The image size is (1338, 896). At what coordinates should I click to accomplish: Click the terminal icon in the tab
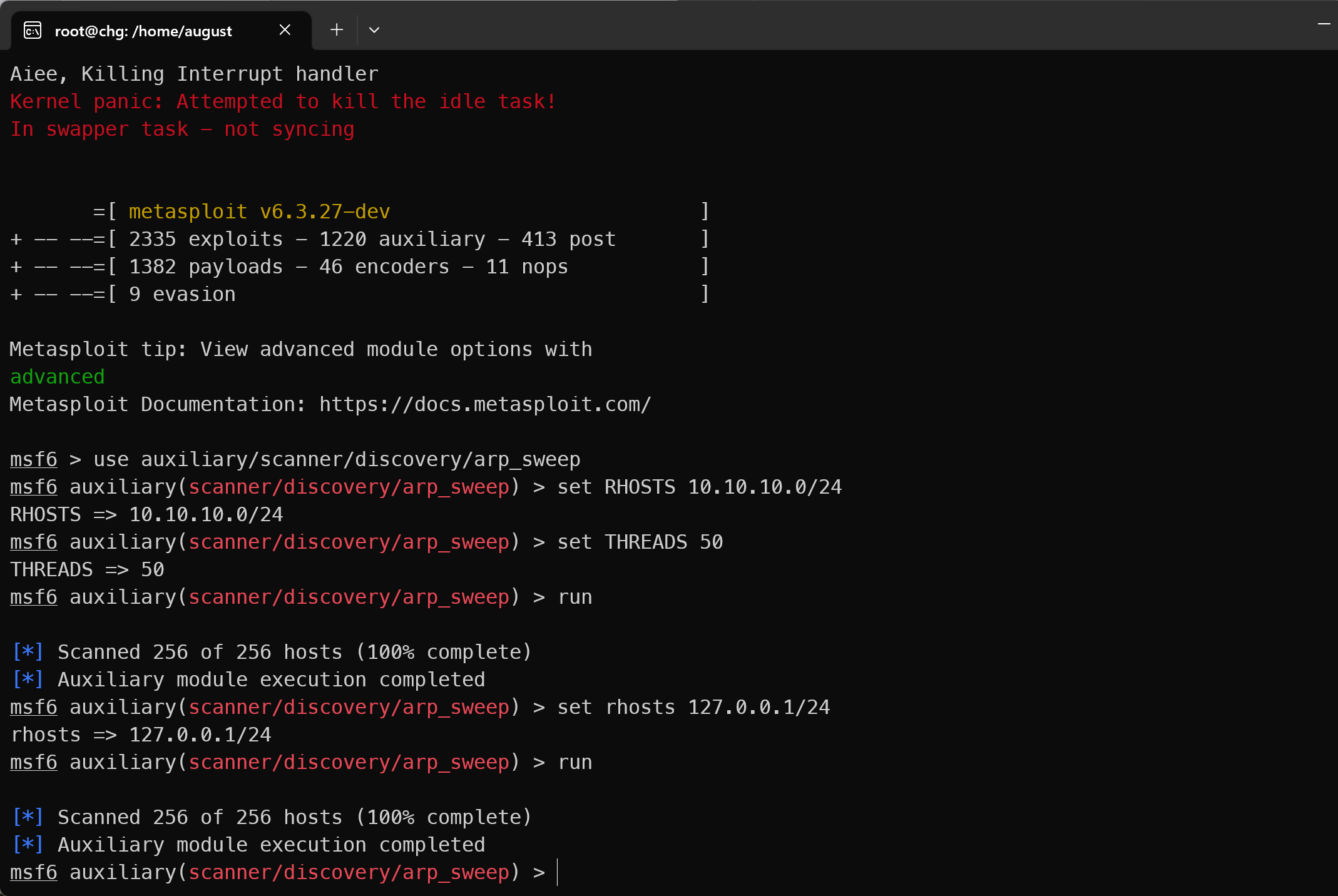pos(33,30)
